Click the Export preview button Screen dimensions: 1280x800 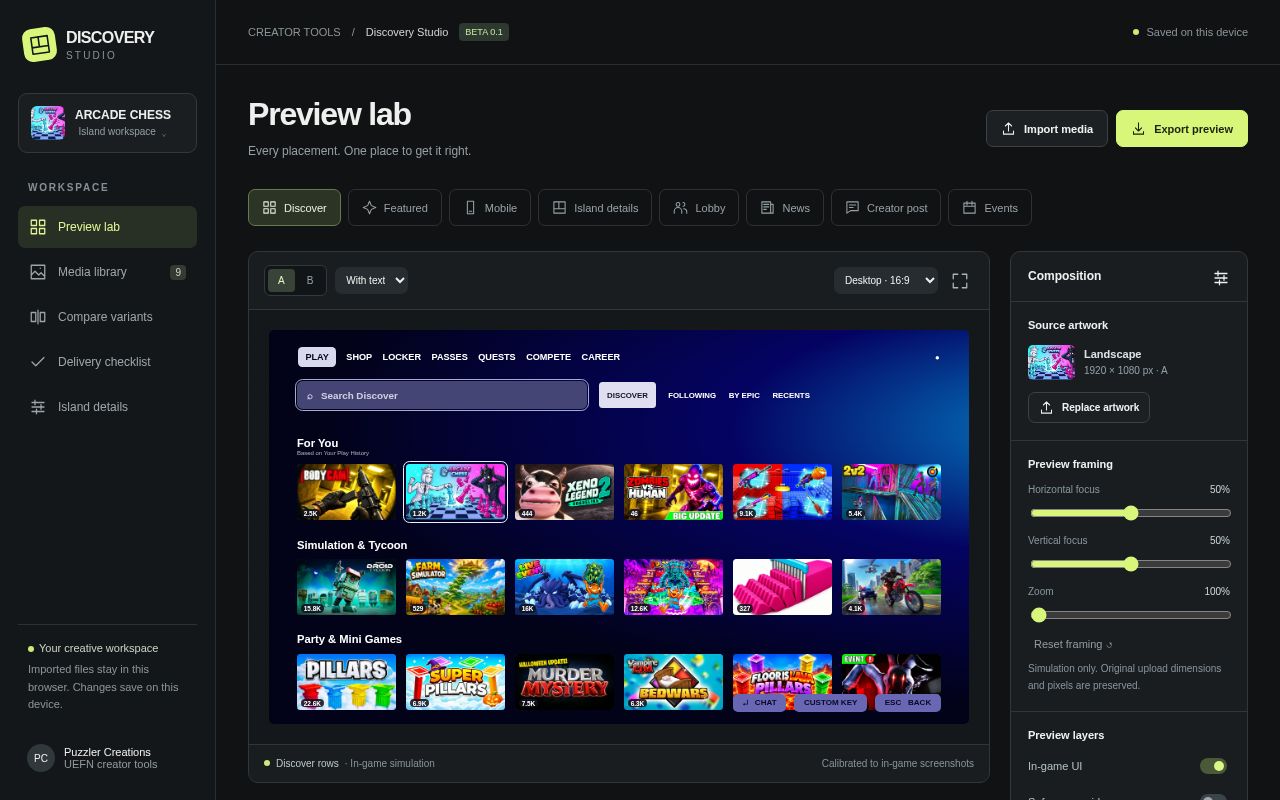click(x=1182, y=129)
